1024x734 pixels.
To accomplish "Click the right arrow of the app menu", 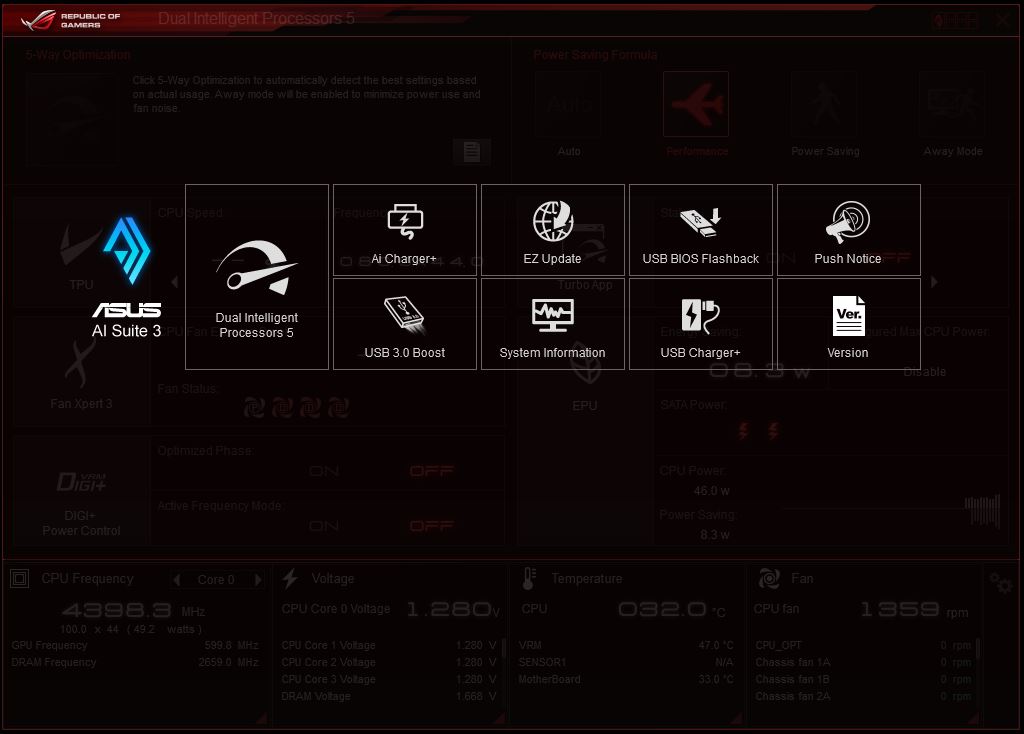I will click(934, 282).
